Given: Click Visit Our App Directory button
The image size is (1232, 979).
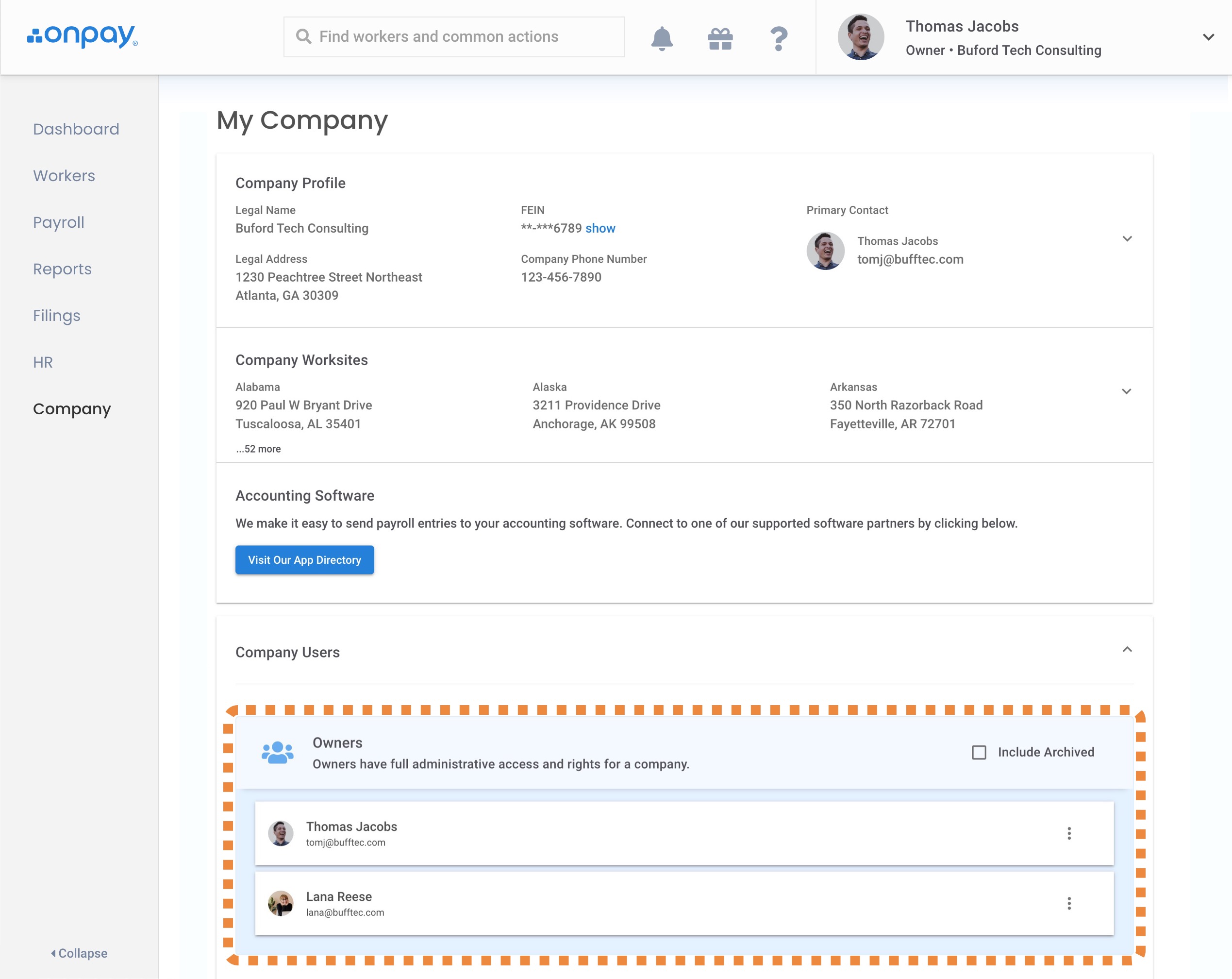Looking at the screenshot, I should 304,559.
